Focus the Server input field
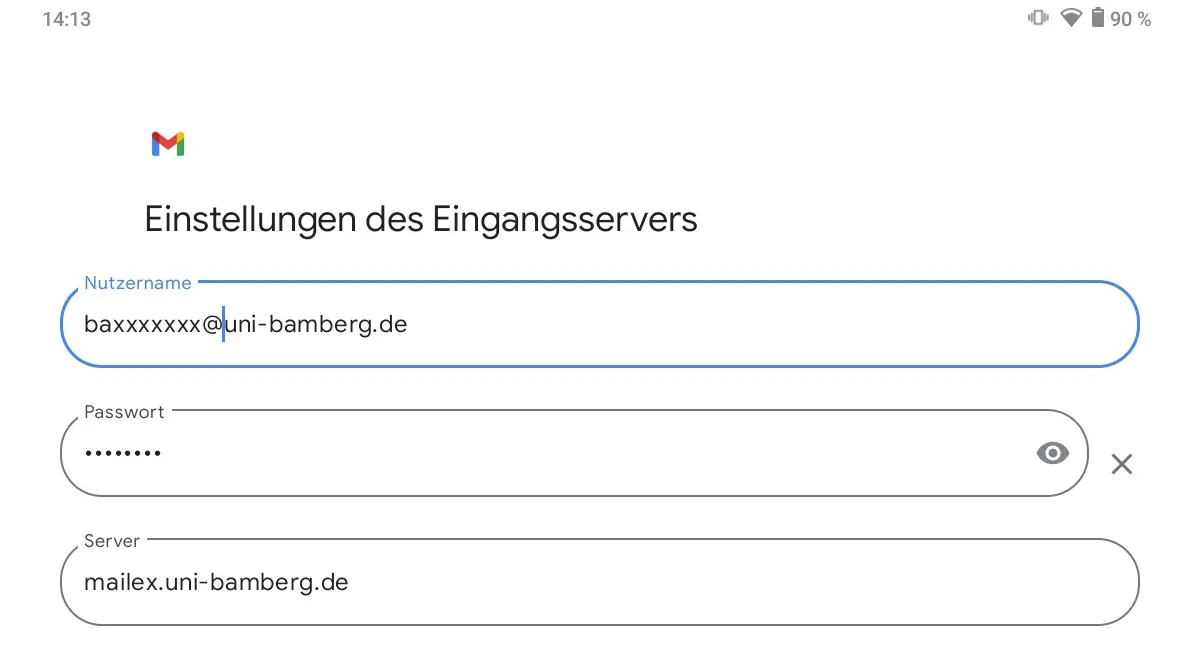 tap(600, 582)
